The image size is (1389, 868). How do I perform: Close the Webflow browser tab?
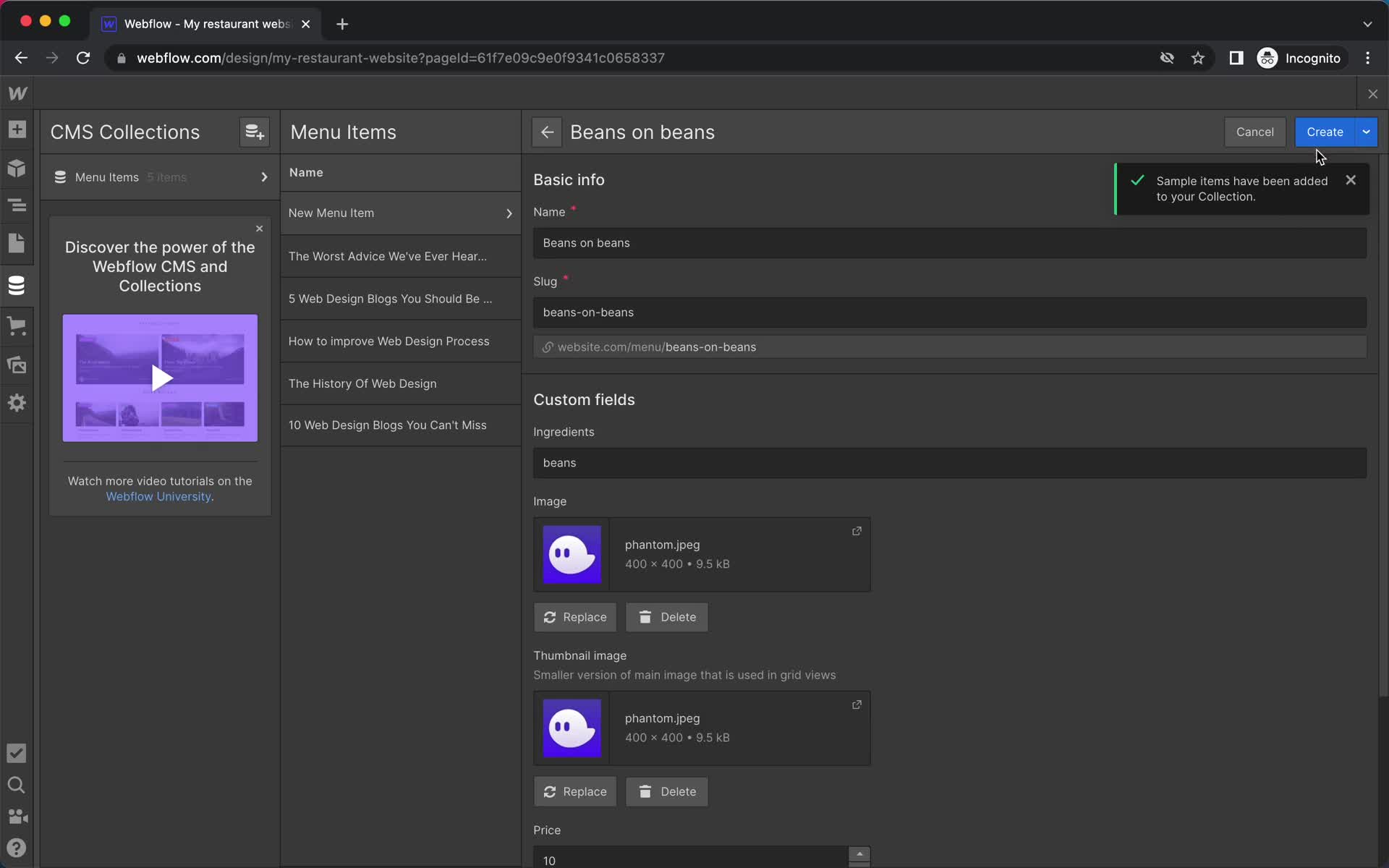click(306, 24)
